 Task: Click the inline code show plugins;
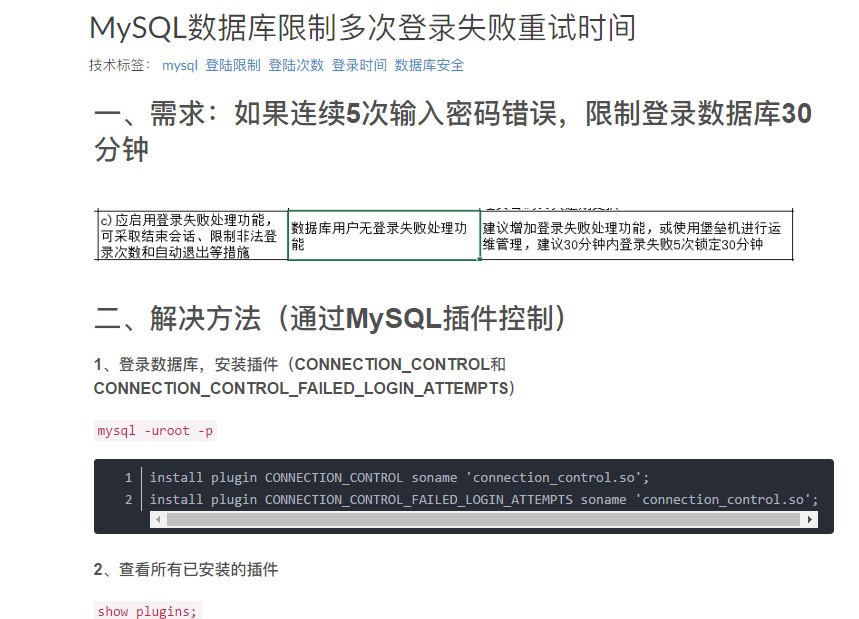[x=147, y=611]
